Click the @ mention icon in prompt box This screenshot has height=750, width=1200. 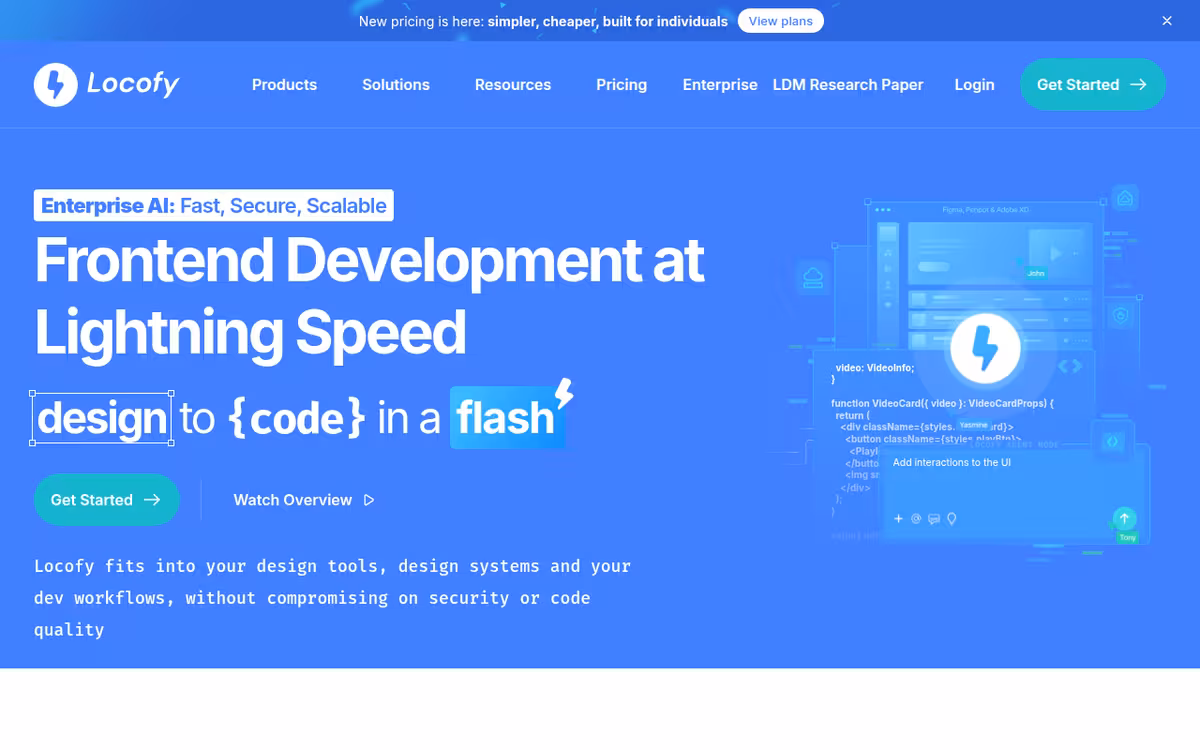tap(916, 519)
